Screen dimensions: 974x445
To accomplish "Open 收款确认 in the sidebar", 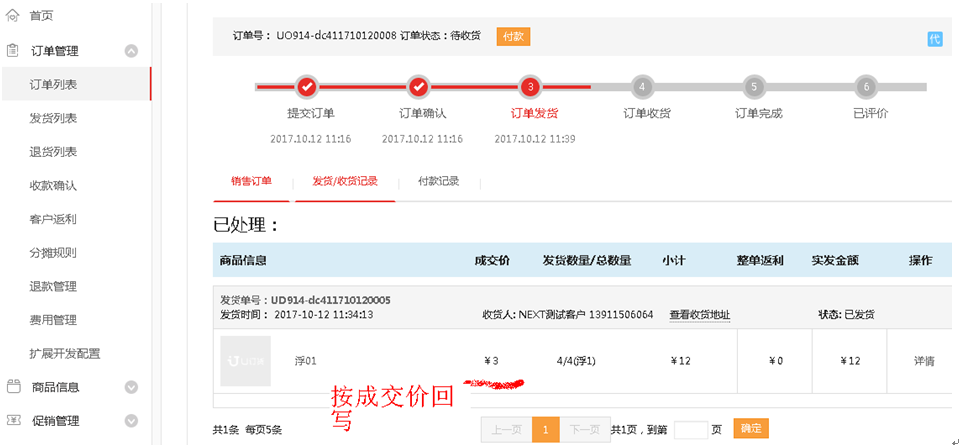I will (53, 185).
